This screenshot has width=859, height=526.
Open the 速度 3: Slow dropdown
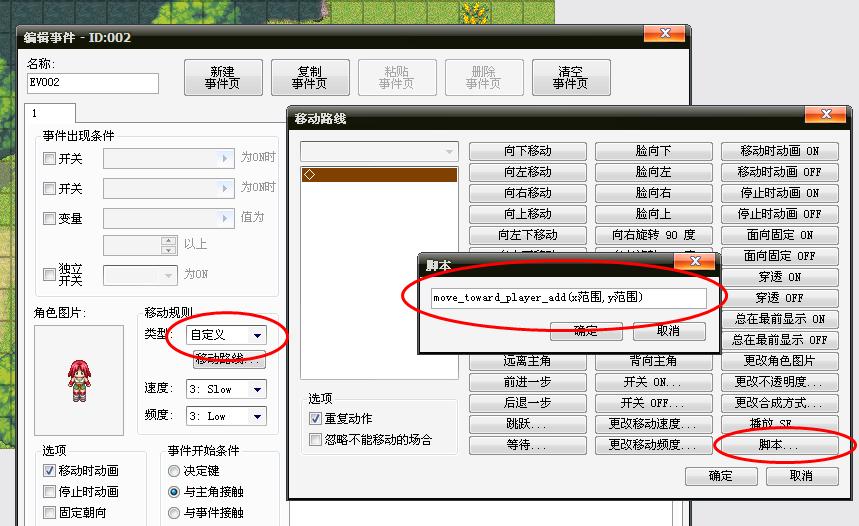pyautogui.click(x=226, y=390)
